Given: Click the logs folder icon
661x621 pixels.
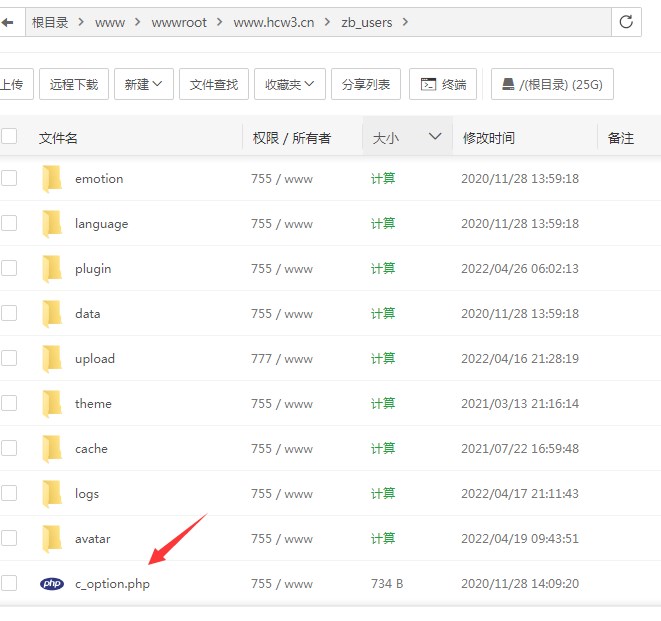Looking at the screenshot, I should (52, 494).
